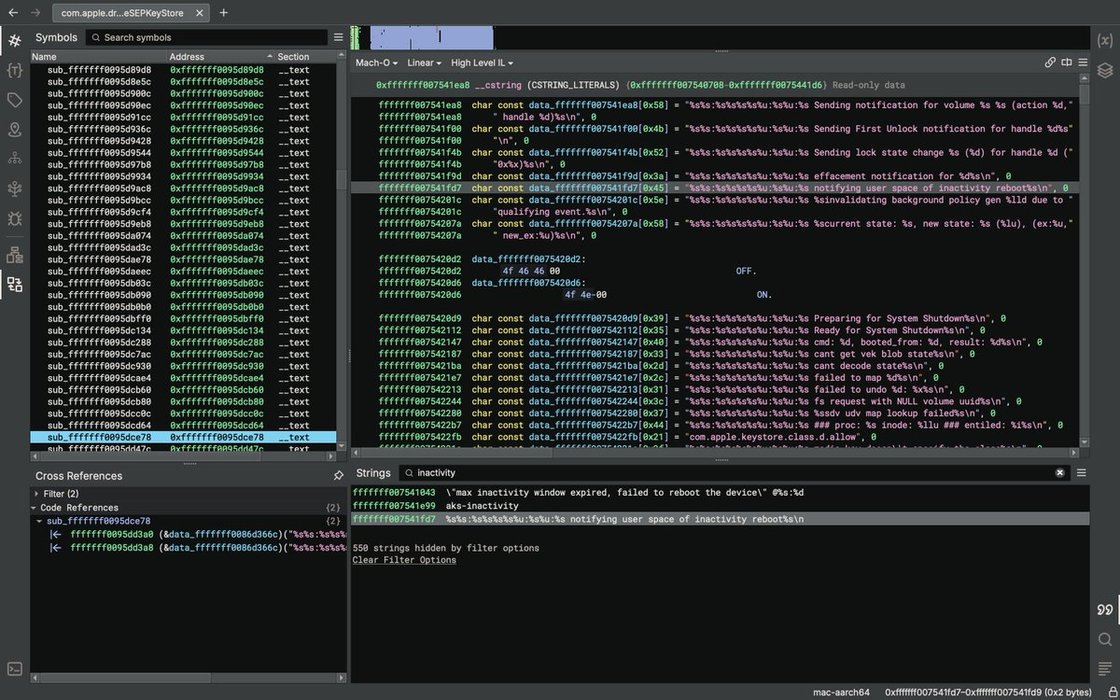Open the Tags sidebar panel
The width and height of the screenshot is (1120, 700).
click(14, 100)
